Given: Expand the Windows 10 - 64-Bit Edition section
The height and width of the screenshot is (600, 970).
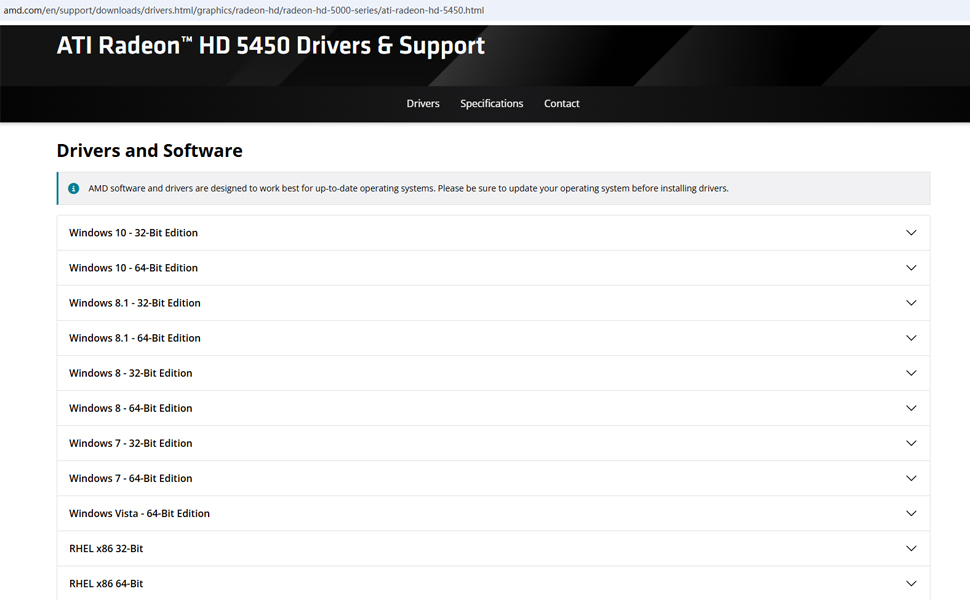Looking at the screenshot, I should tap(133, 268).
